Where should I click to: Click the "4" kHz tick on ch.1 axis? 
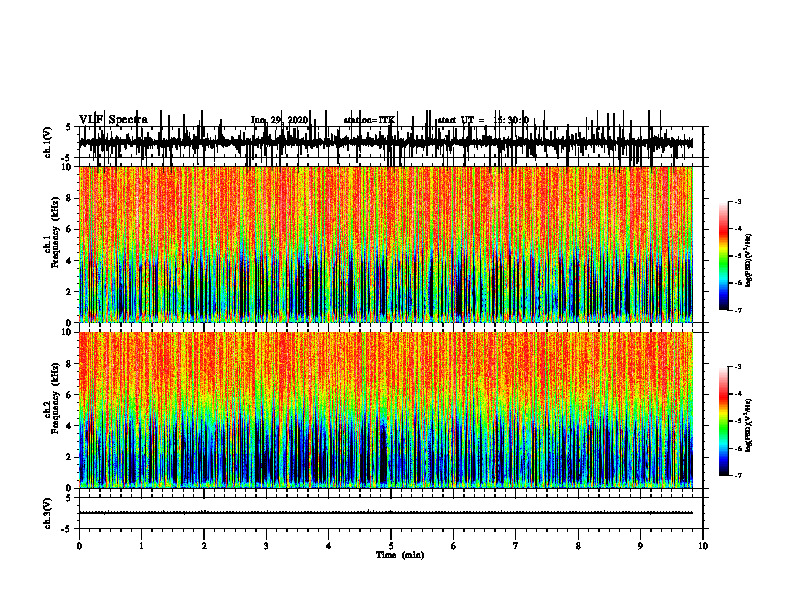click(x=70, y=261)
